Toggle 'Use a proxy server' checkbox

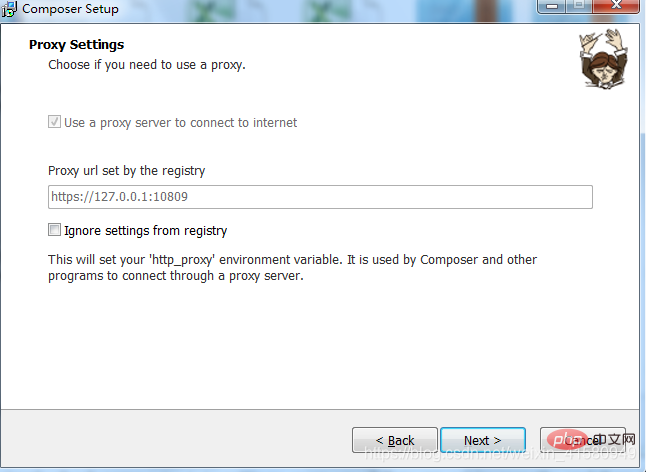[54, 122]
